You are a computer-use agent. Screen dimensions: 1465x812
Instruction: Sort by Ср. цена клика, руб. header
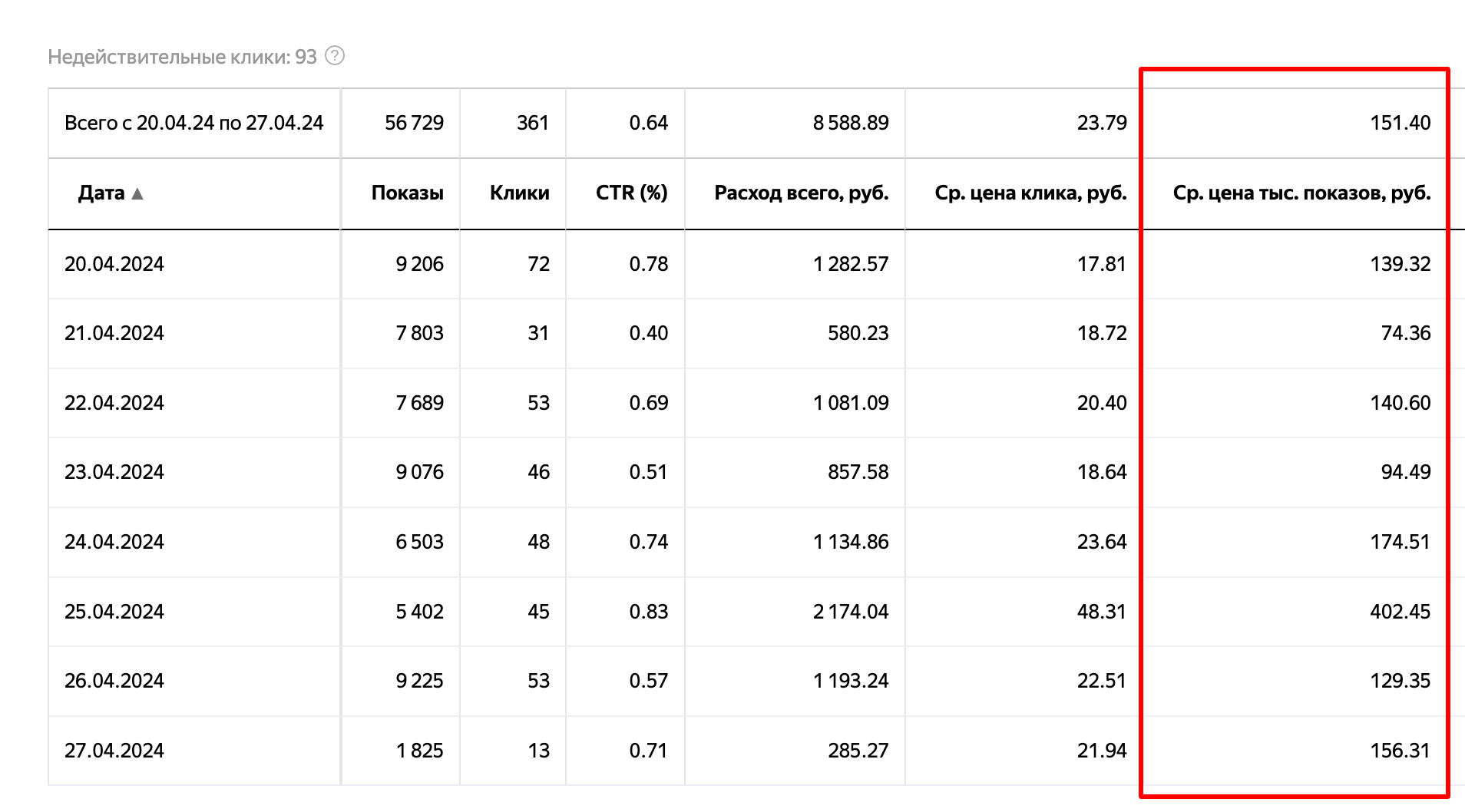click(1030, 193)
